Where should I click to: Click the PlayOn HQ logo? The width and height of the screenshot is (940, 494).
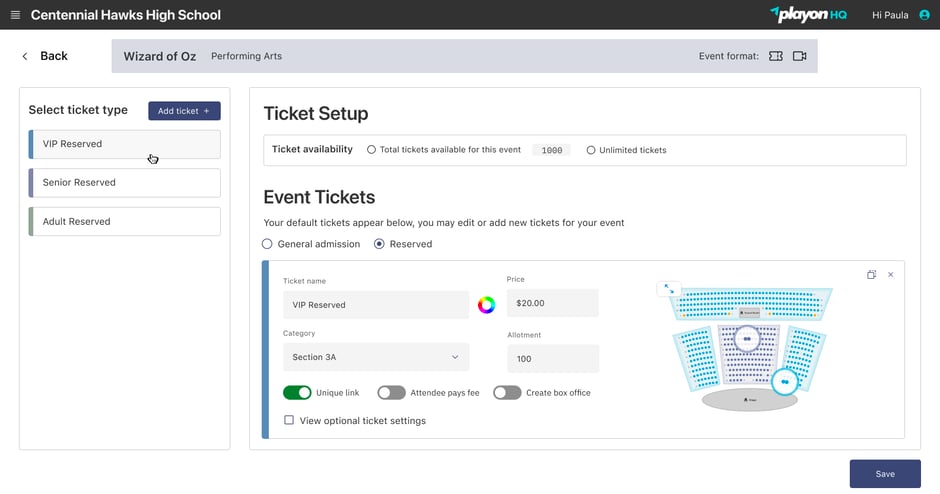[808, 14]
